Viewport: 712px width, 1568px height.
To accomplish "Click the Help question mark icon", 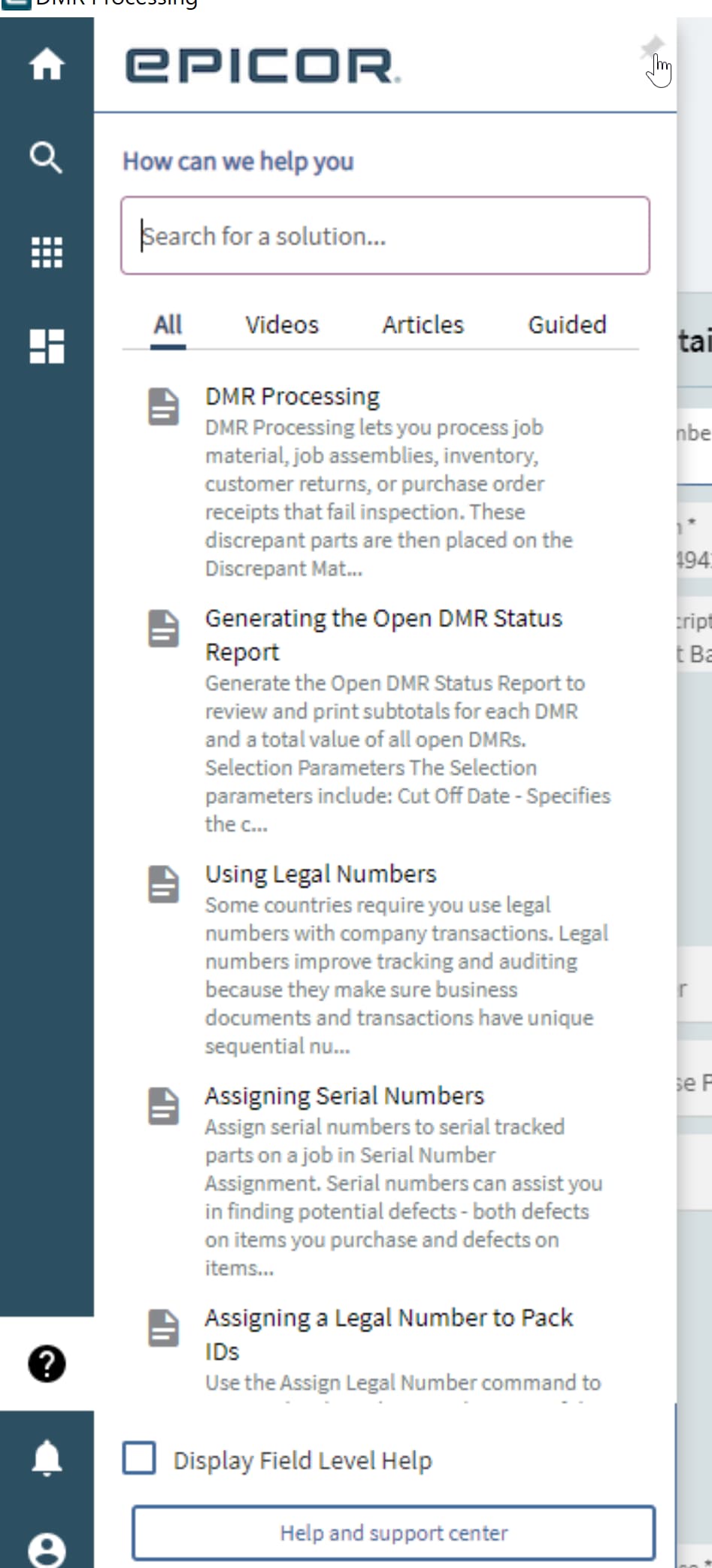I will coord(47,1363).
